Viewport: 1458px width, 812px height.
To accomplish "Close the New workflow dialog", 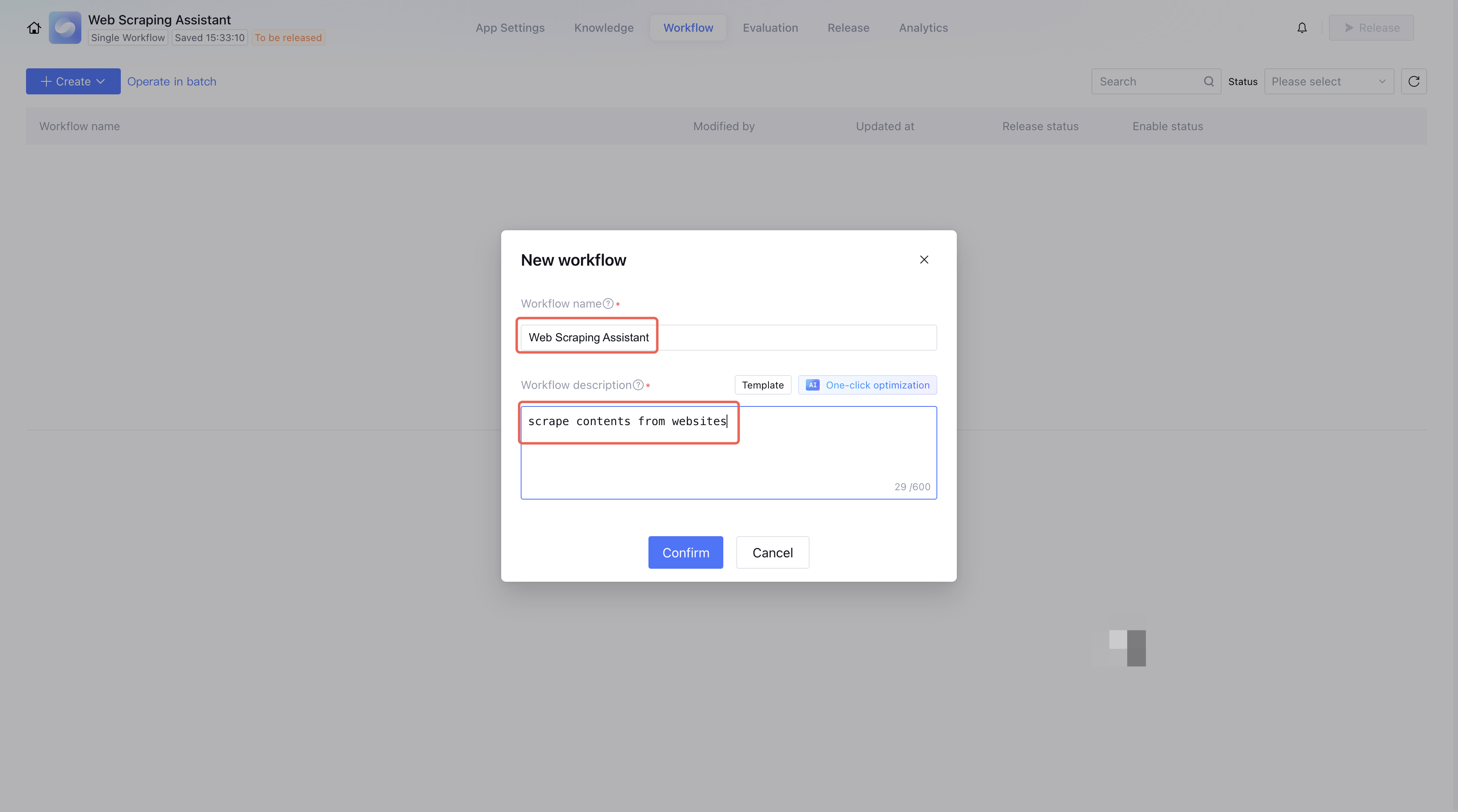I will 924,260.
